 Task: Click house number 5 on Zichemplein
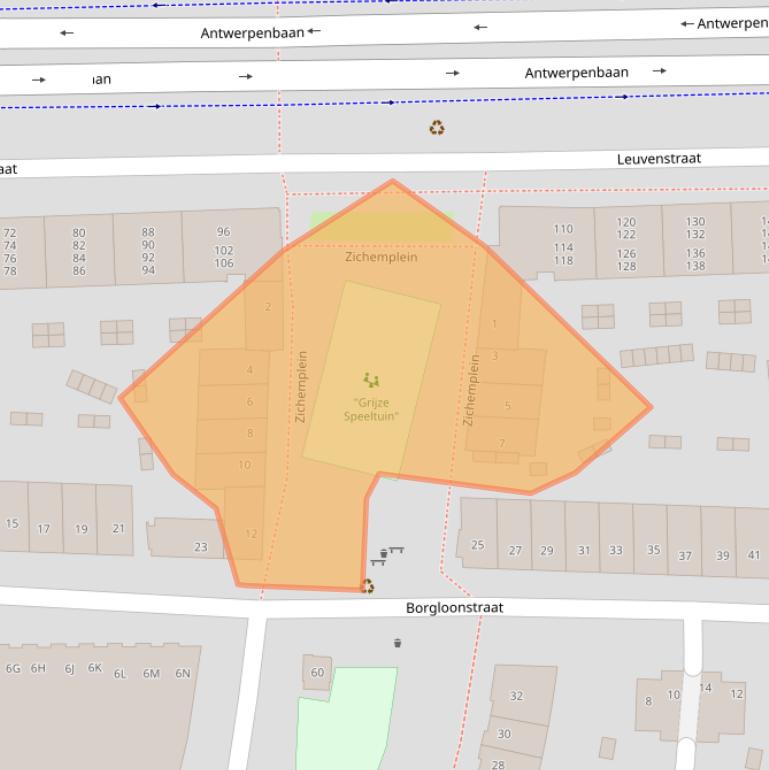(x=507, y=406)
